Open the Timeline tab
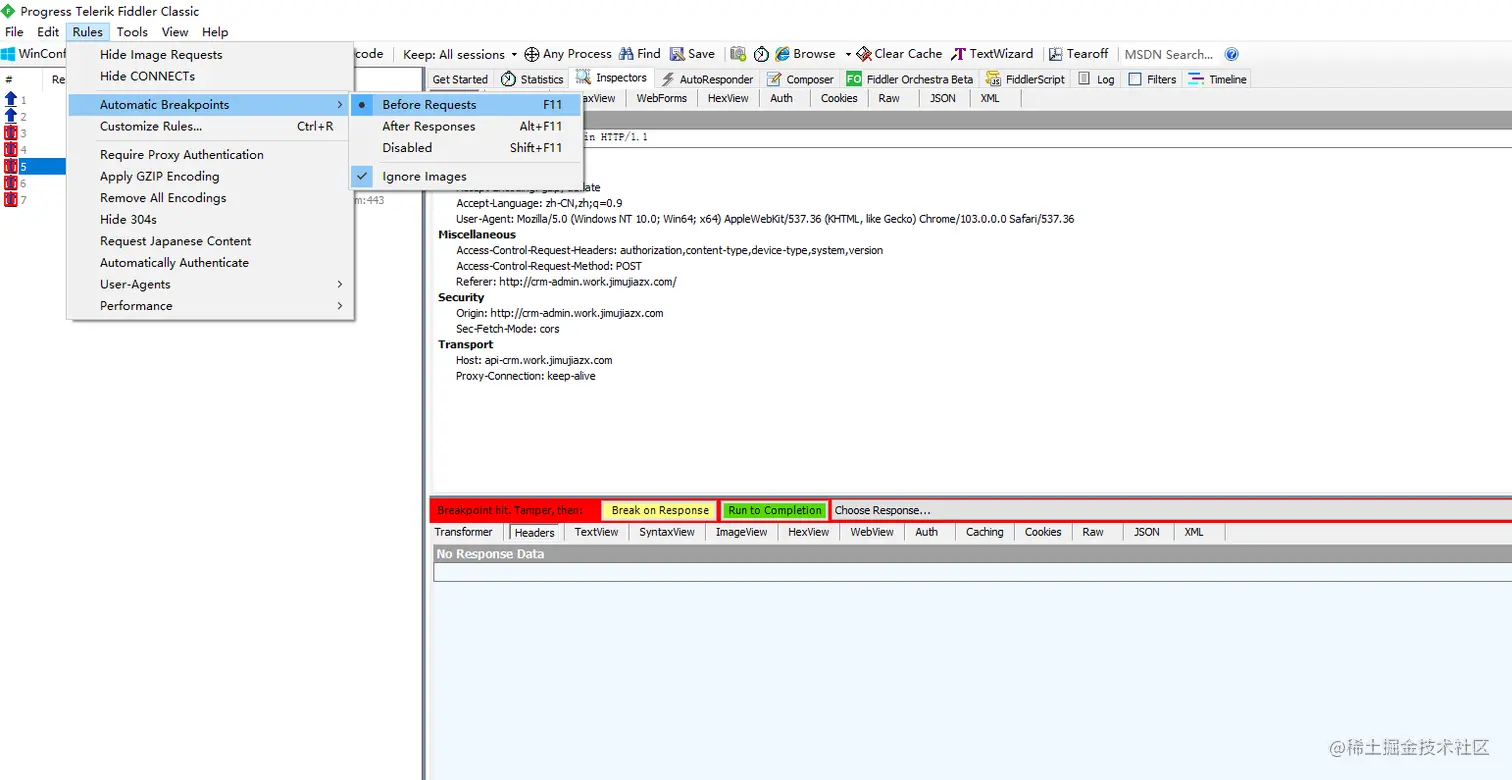This screenshot has width=1512, height=780. 1217,79
